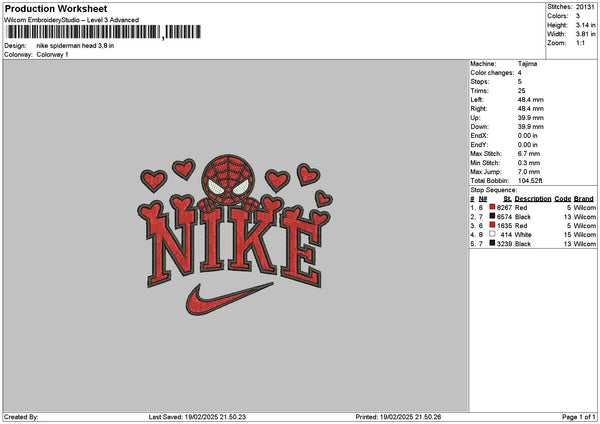Screen dimensions: 600x424
Task: Click the "Up:" measurement value
Action: coord(530,118)
